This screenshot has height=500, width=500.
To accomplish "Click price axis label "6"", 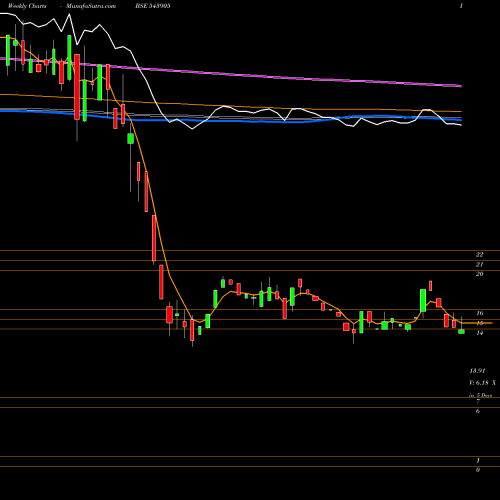I will 478,411.
